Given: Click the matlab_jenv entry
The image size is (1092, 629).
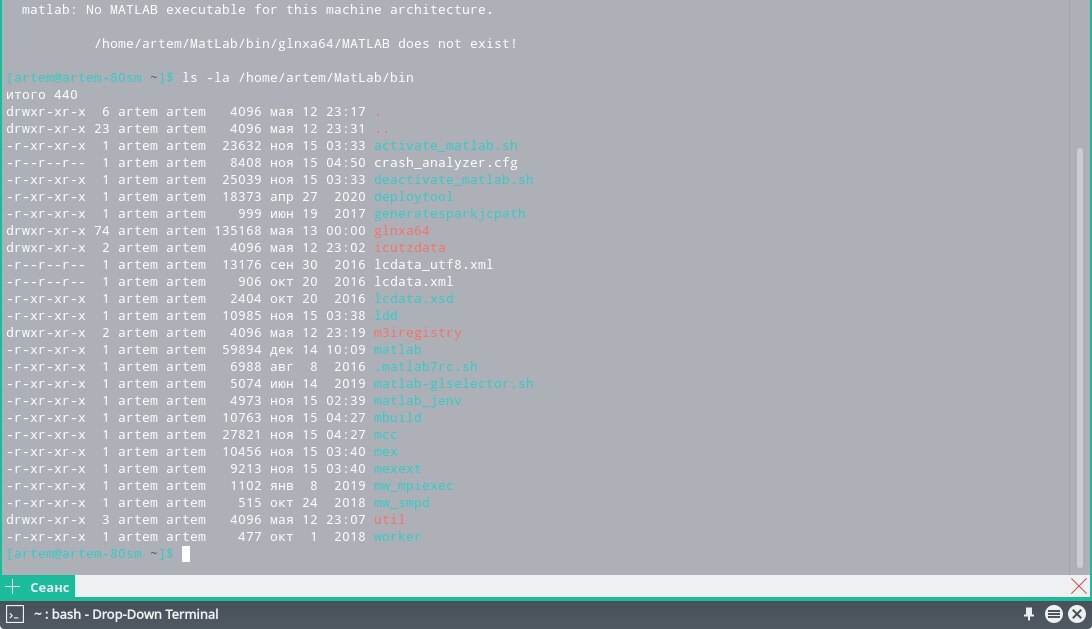Looking at the screenshot, I should 418,401.
